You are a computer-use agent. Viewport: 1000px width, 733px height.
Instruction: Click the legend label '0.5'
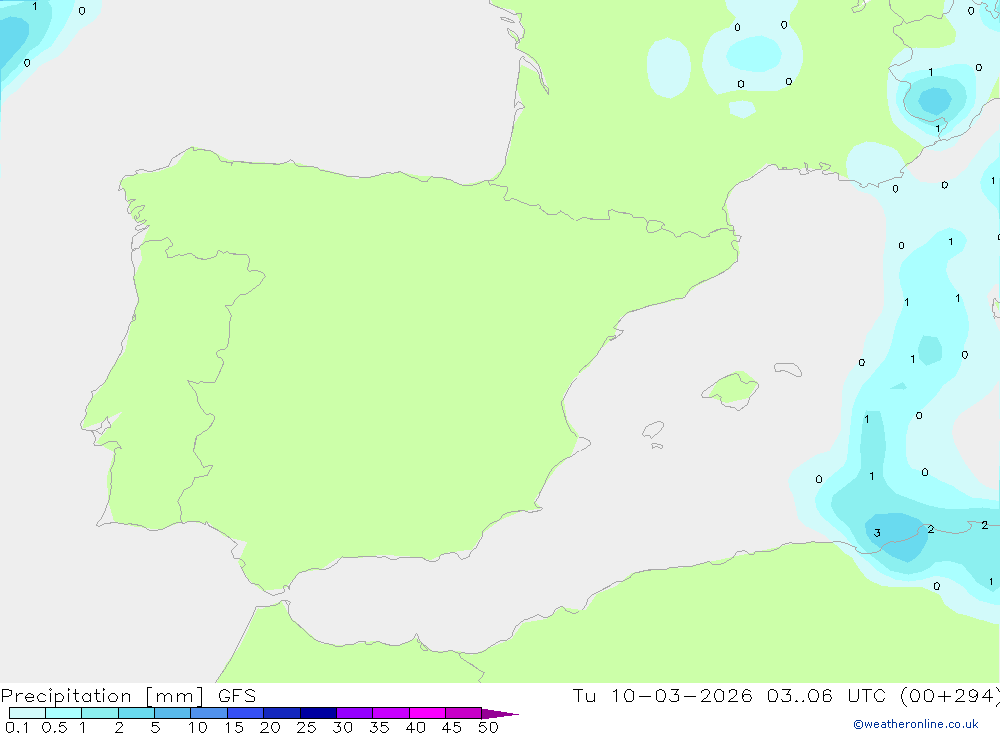point(54,727)
